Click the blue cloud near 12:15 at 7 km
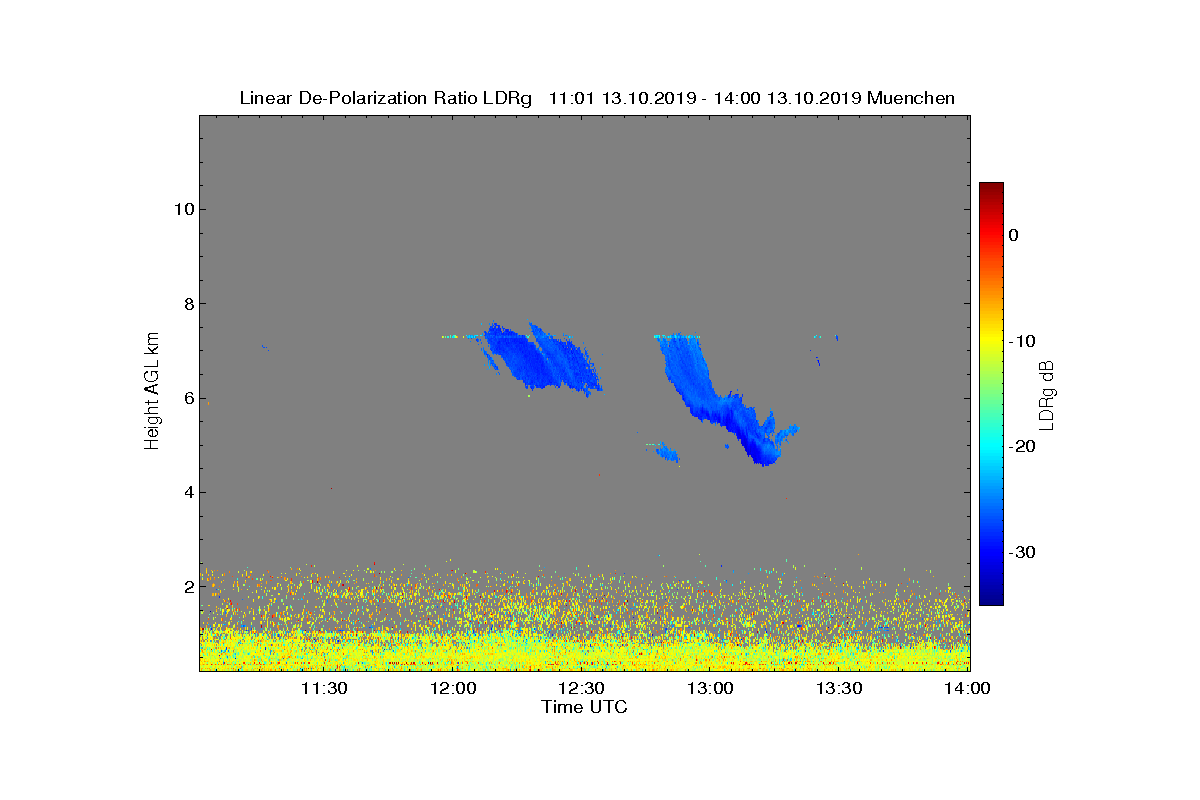The height and width of the screenshot is (800, 1200). [x=540, y=358]
